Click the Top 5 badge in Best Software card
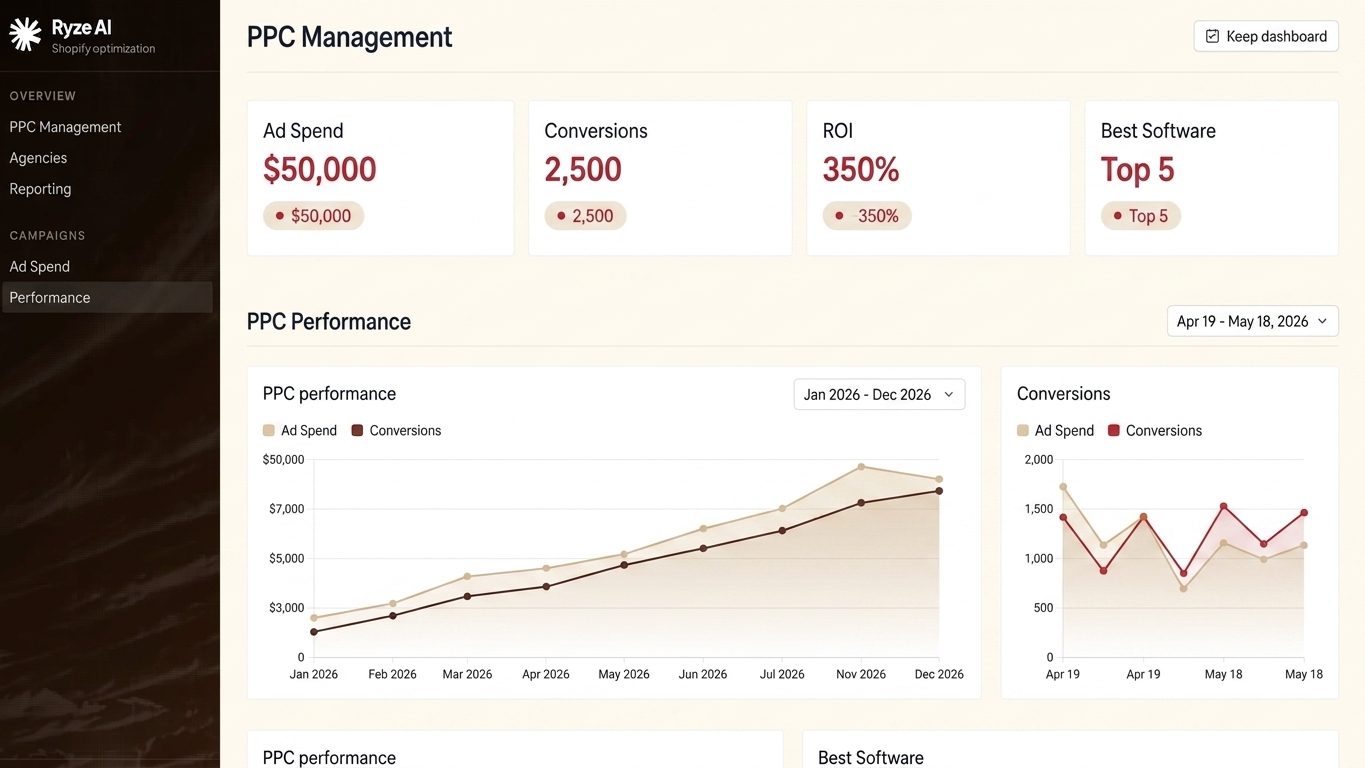Viewport: 1365px width, 768px height. [1140, 216]
